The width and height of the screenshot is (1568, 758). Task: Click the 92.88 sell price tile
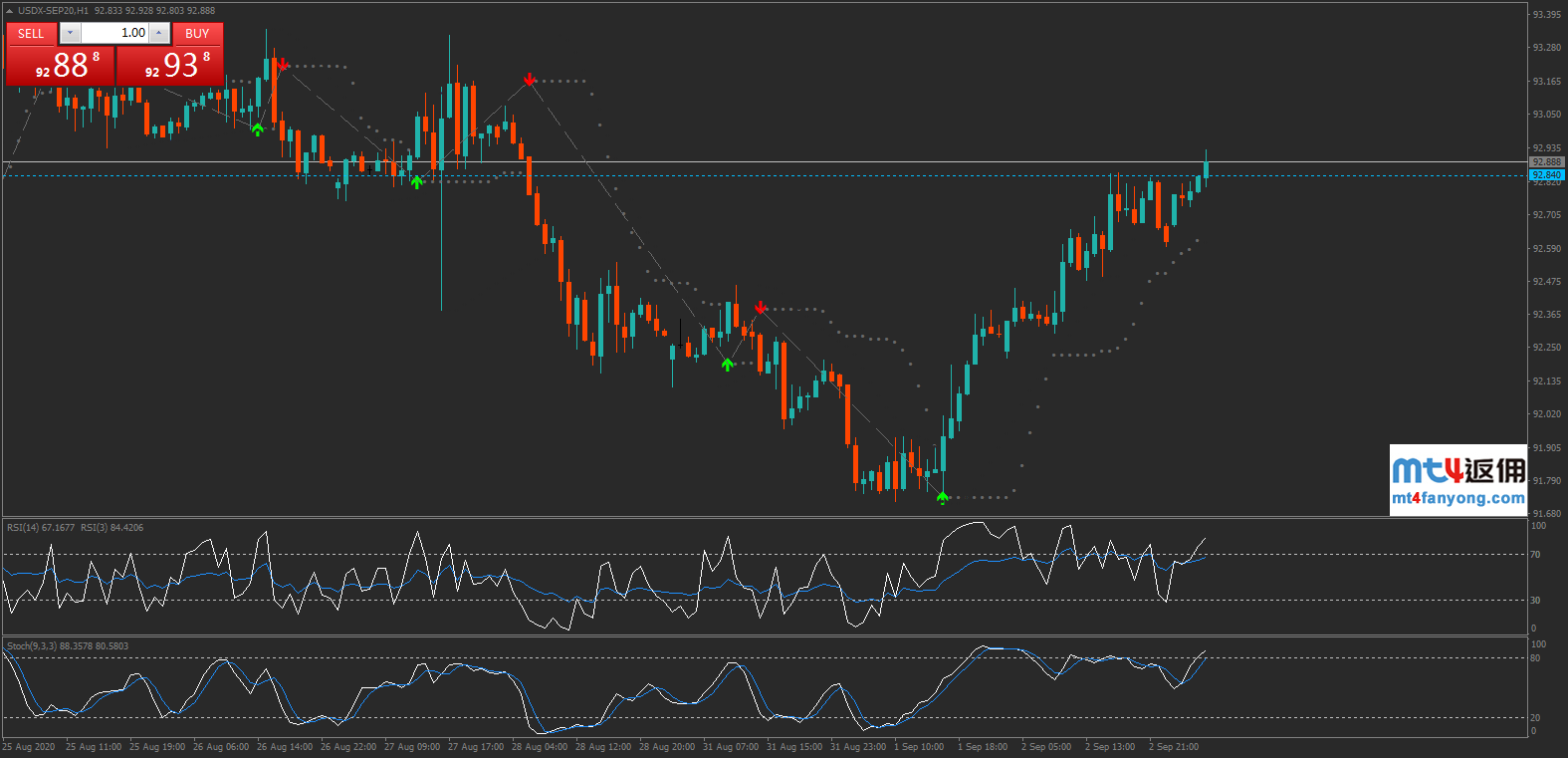pyautogui.click(x=61, y=66)
